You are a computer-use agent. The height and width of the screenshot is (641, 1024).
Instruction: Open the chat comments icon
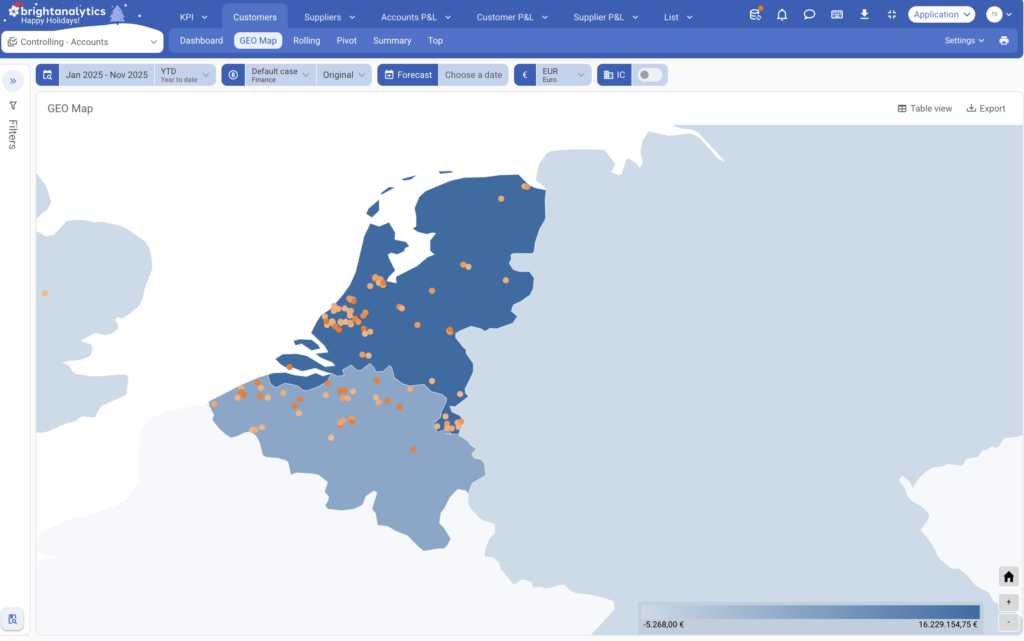[x=809, y=15]
